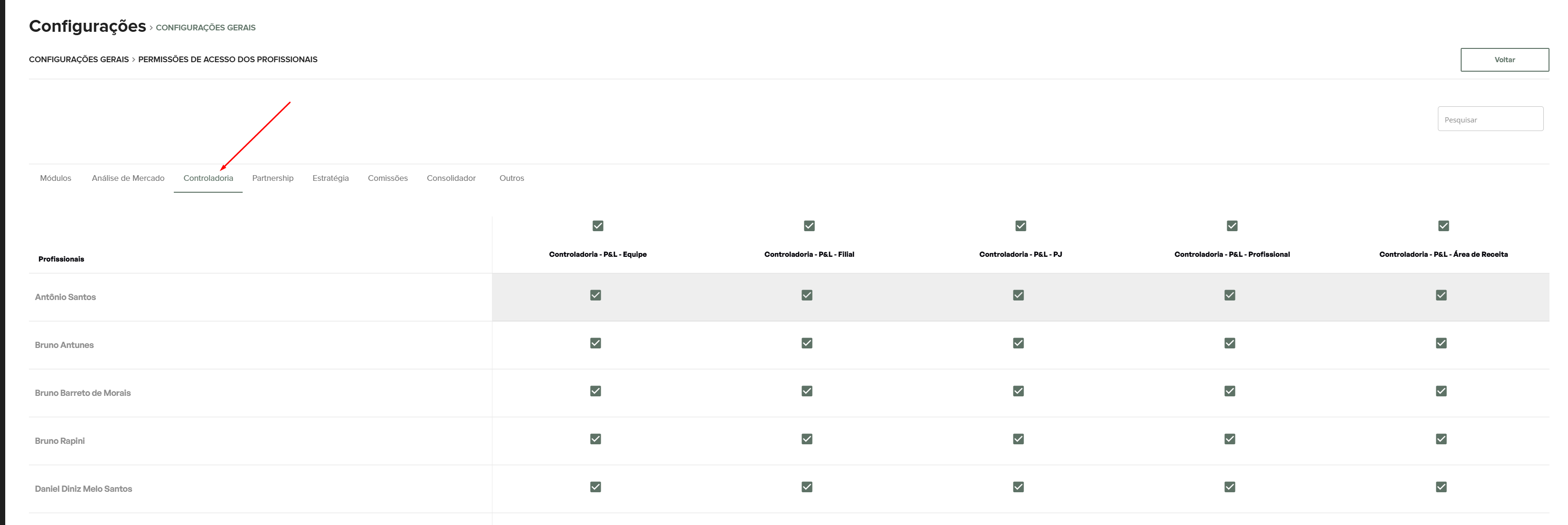Uncheck Bruno Barreto de Morais P&L - PJ permission
Image resolution: width=1568 pixels, height=525 pixels.
[x=1019, y=391]
